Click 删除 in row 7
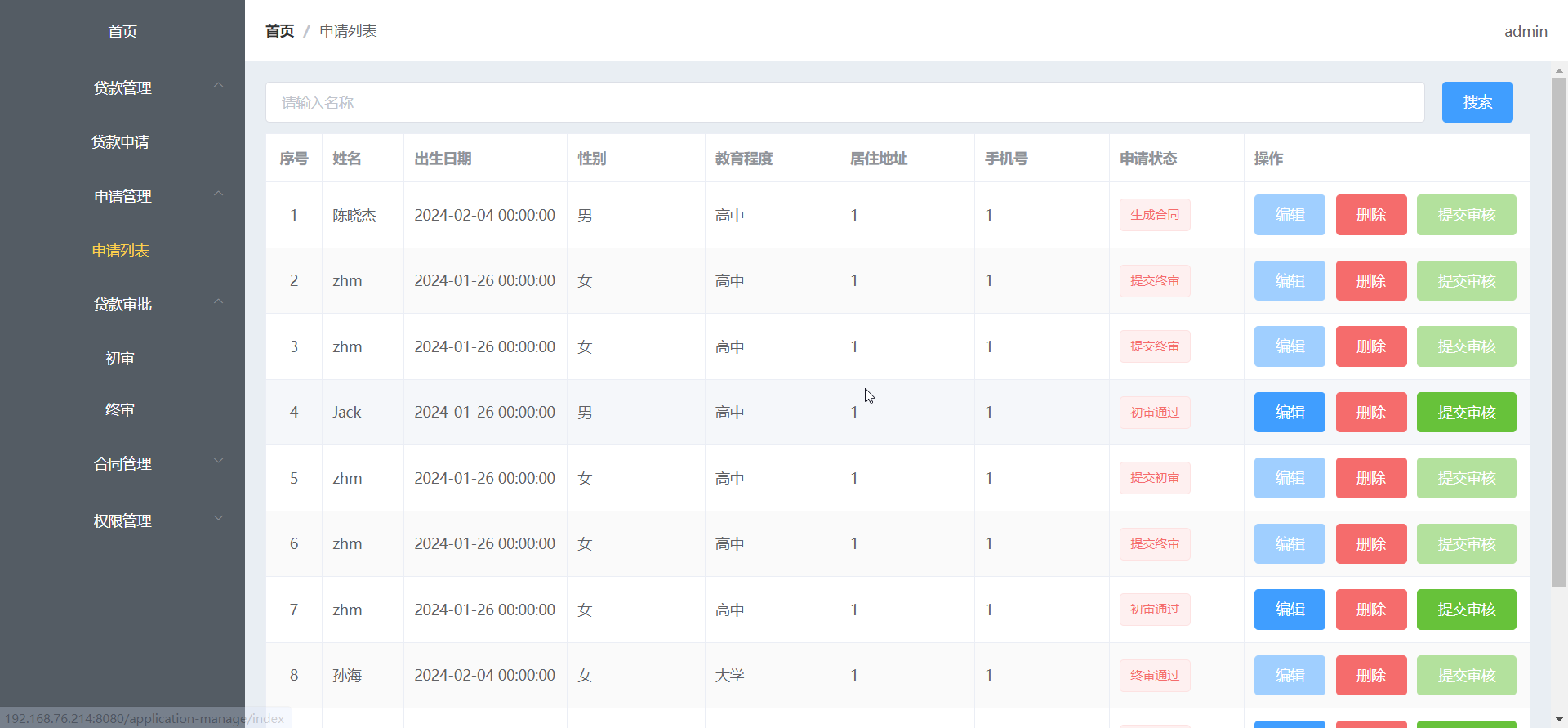 (x=1371, y=610)
